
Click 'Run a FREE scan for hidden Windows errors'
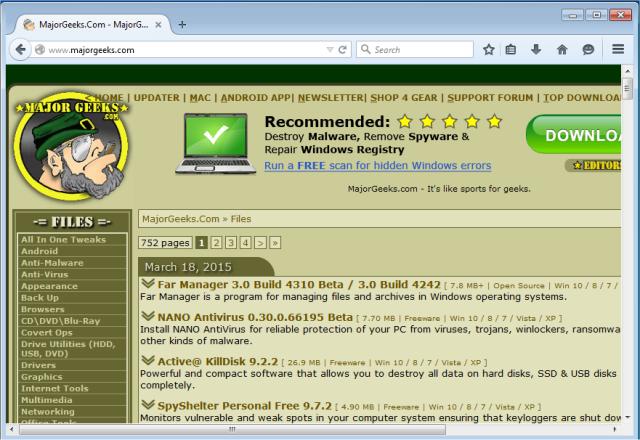[378, 166]
